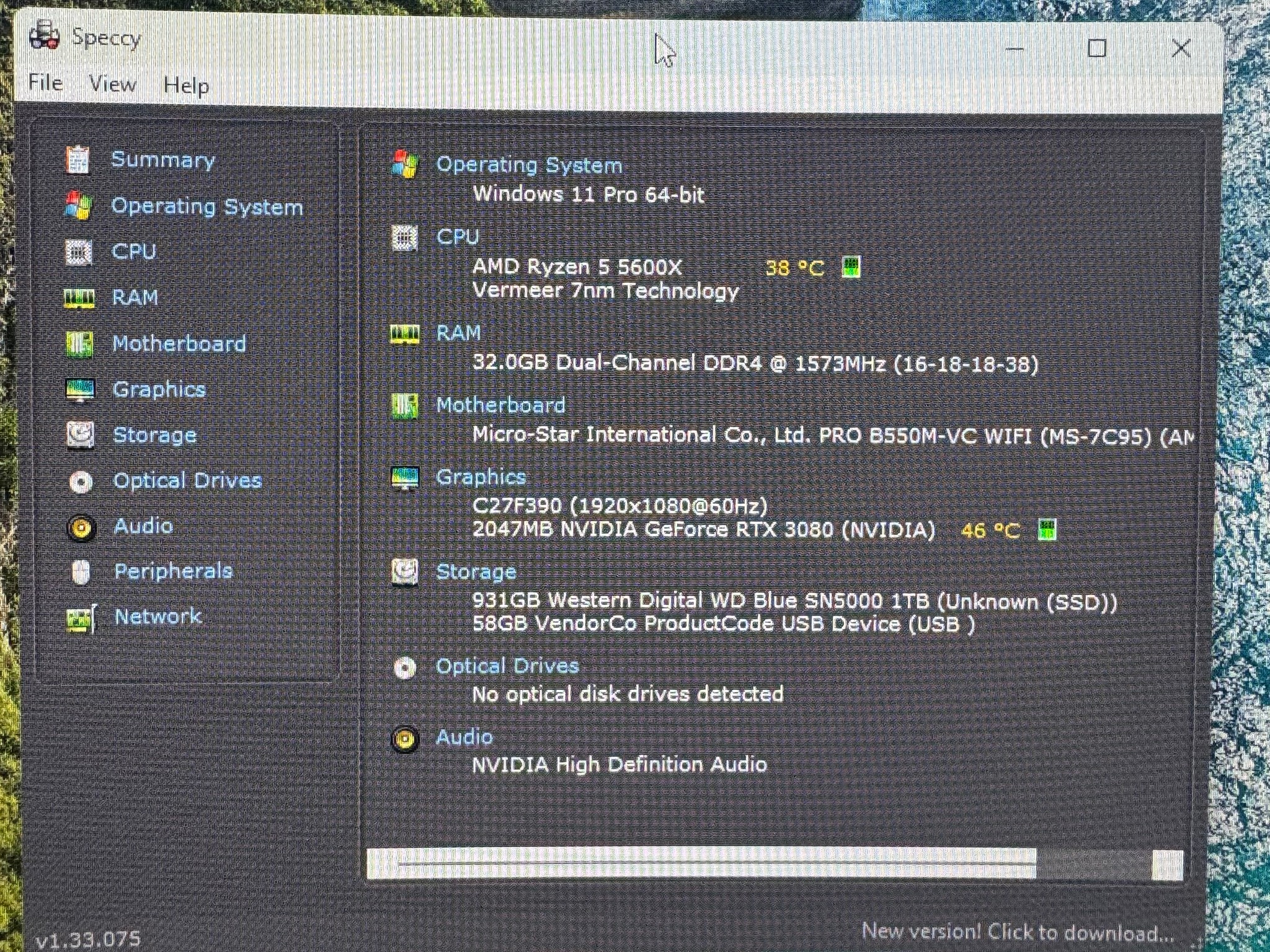Click the CPU heading link in summary
Viewport: 1270px width, 952px height.
click(458, 237)
